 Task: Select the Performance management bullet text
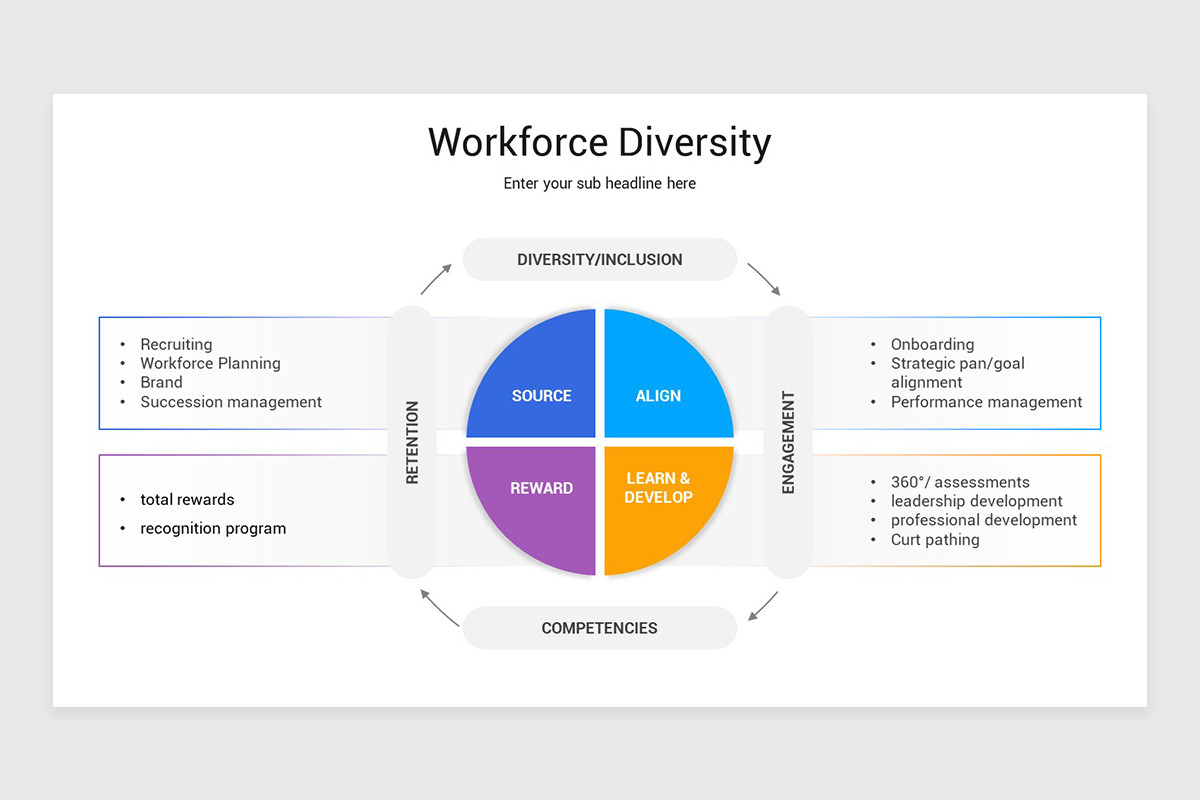pos(986,402)
